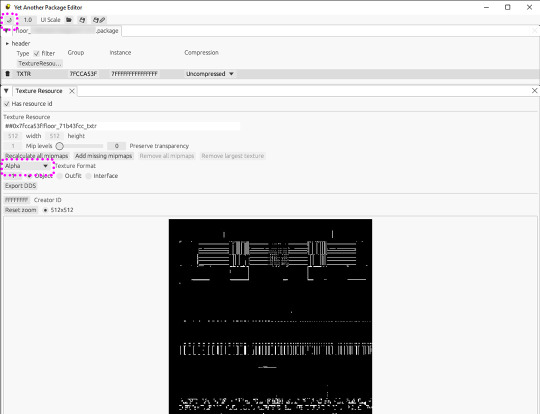This screenshot has height=414, width=540.
Task: Click the Instance column header
Action: (x=120, y=53)
